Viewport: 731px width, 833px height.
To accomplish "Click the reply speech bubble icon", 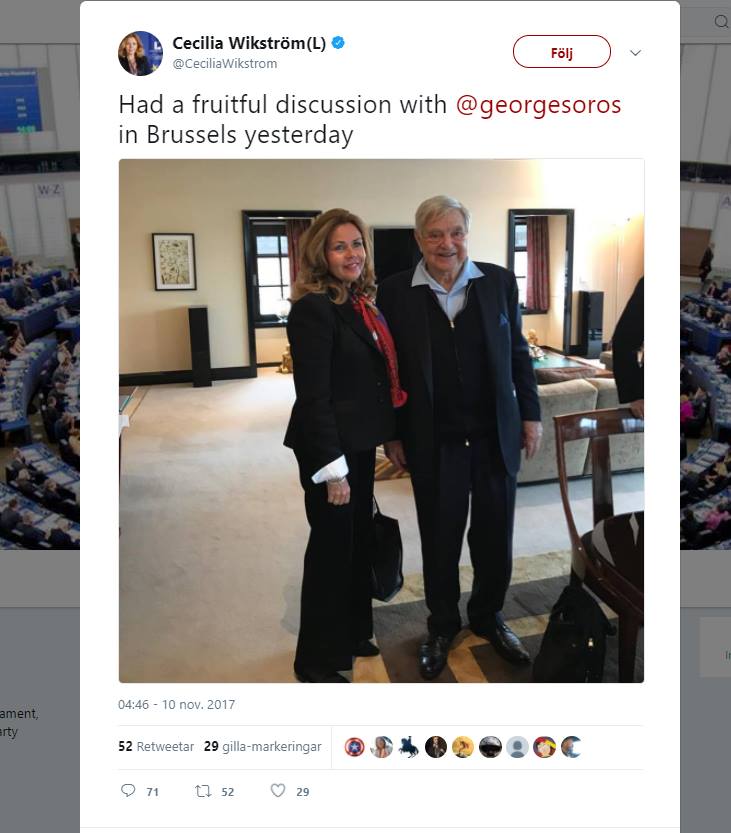I will (x=128, y=790).
